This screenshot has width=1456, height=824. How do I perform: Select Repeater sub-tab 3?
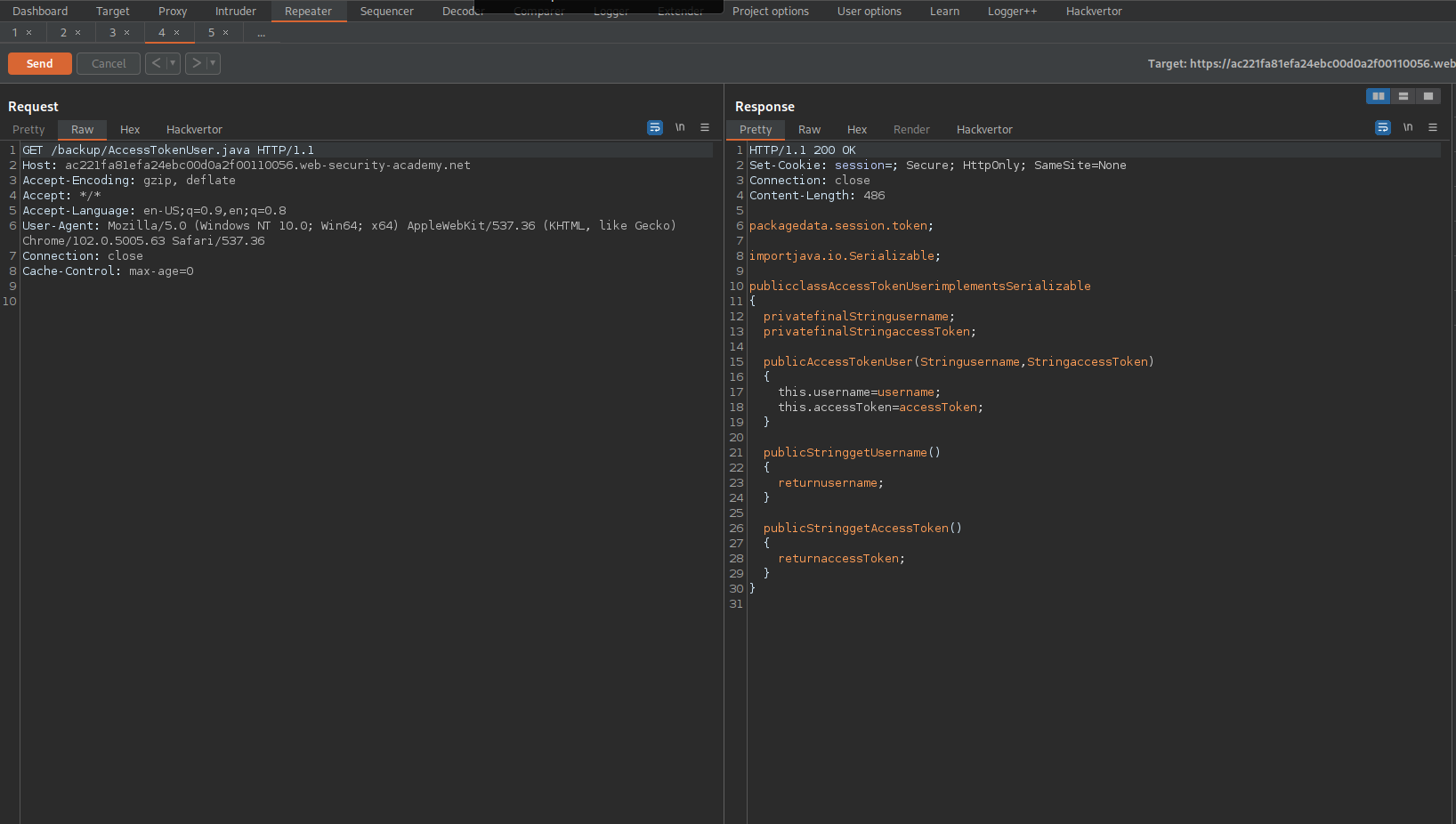click(113, 33)
